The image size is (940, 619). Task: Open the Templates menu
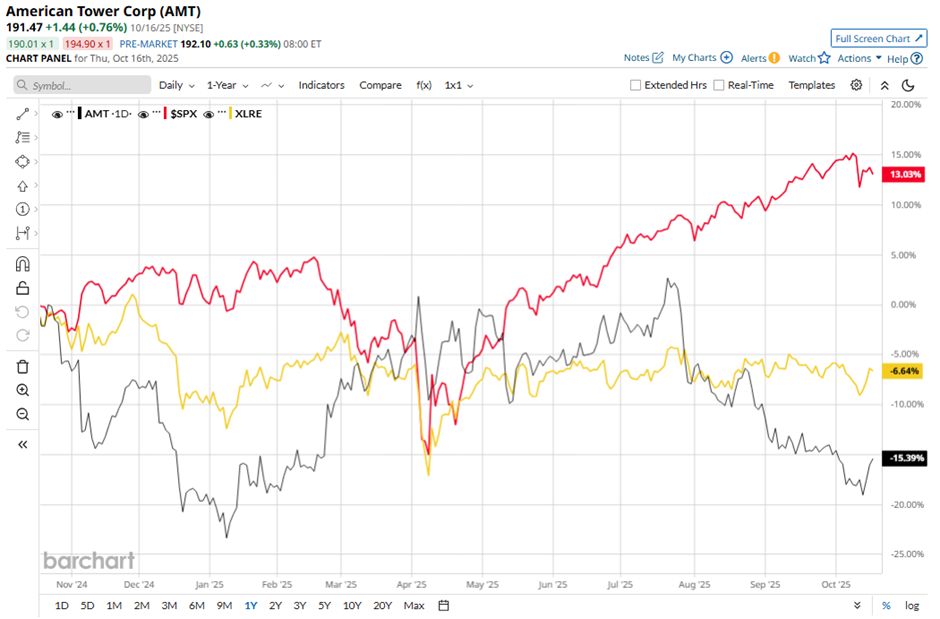[811, 85]
